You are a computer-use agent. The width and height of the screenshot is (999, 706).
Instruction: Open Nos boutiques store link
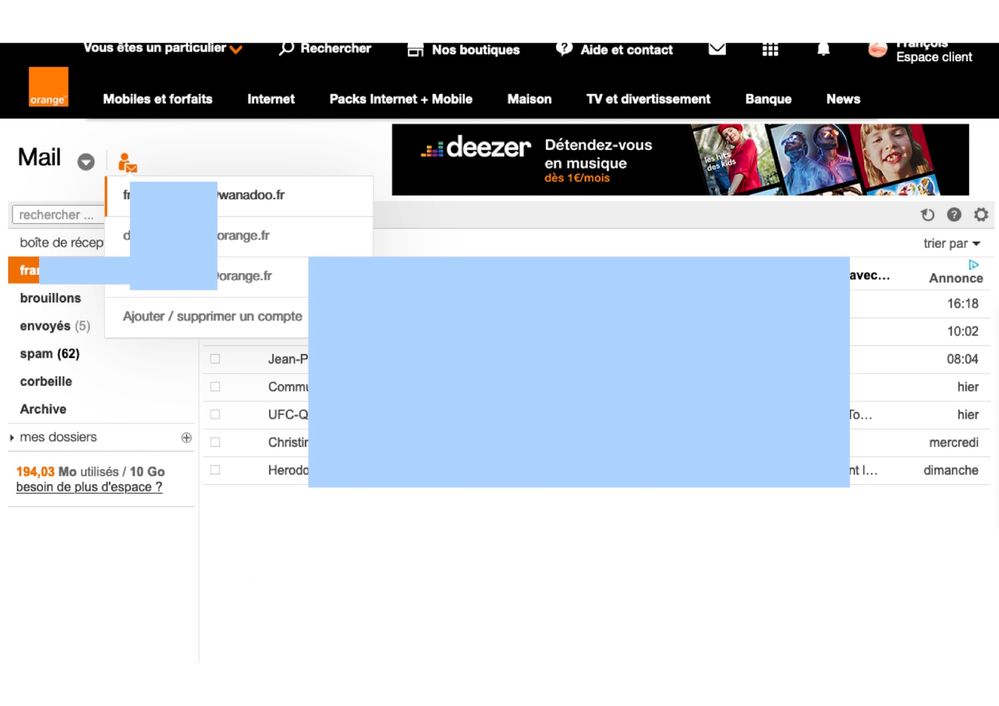pos(463,50)
